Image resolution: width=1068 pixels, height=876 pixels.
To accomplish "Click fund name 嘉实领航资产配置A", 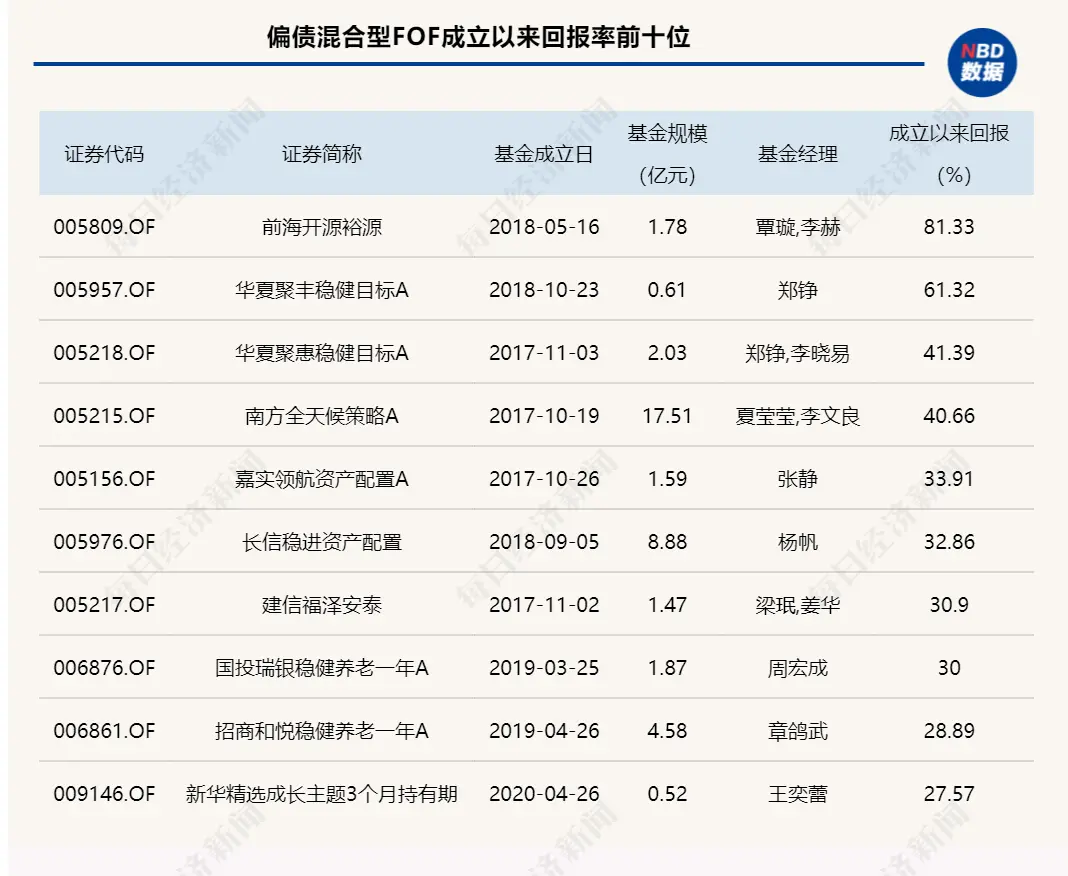I will tap(321, 479).
